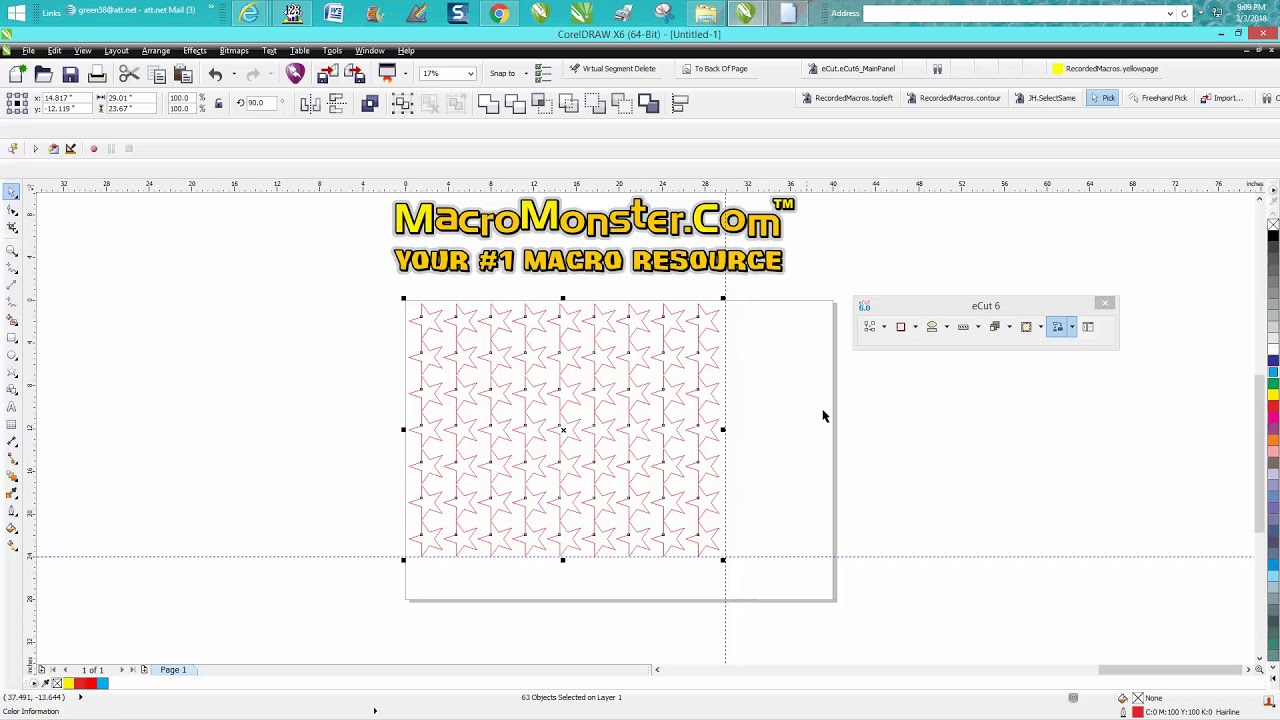
Task: Expand the first eCut 6 panel dropdown arrow
Action: tap(884, 327)
